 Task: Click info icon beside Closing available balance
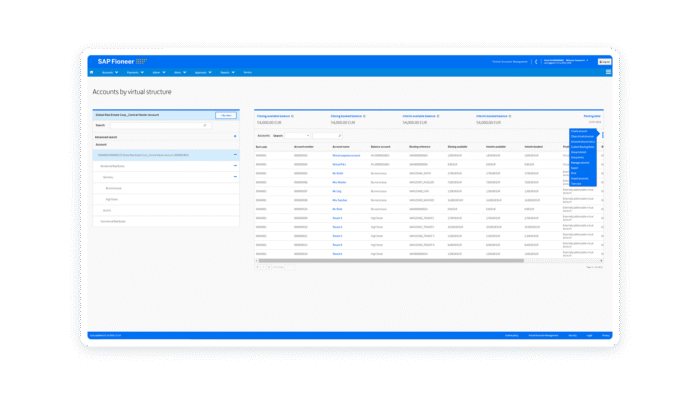tap(292, 116)
